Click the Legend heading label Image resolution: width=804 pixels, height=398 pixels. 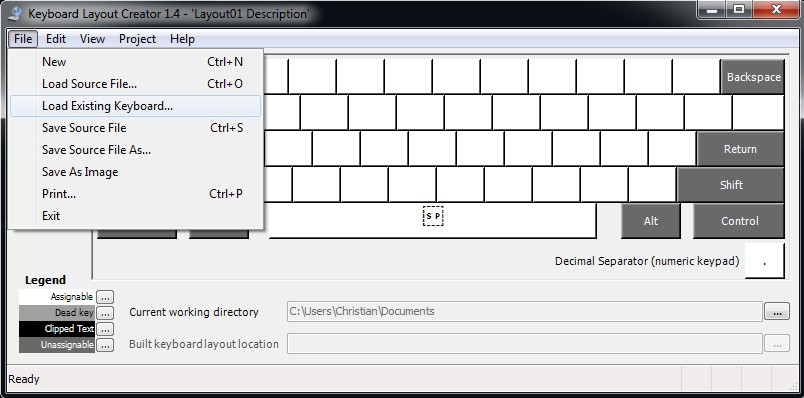[x=45, y=280]
